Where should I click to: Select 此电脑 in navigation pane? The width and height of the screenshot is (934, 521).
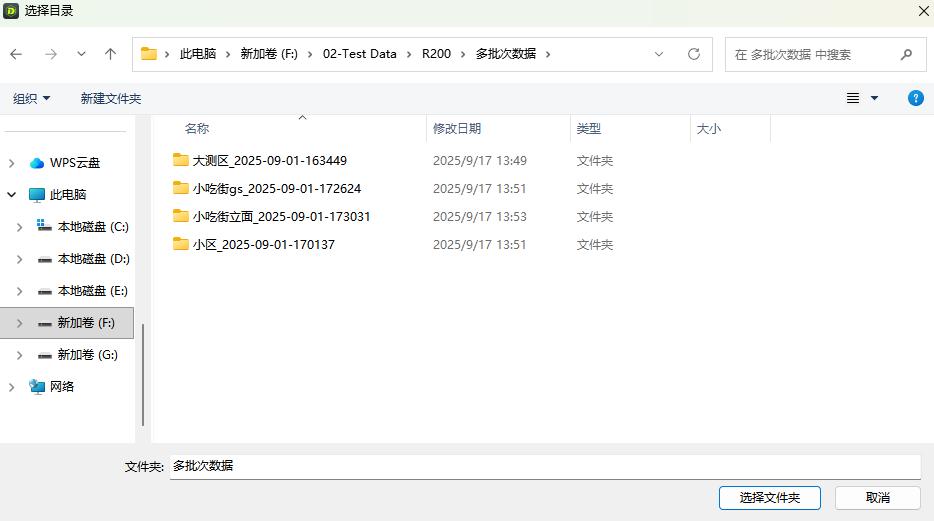coord(68,195)
